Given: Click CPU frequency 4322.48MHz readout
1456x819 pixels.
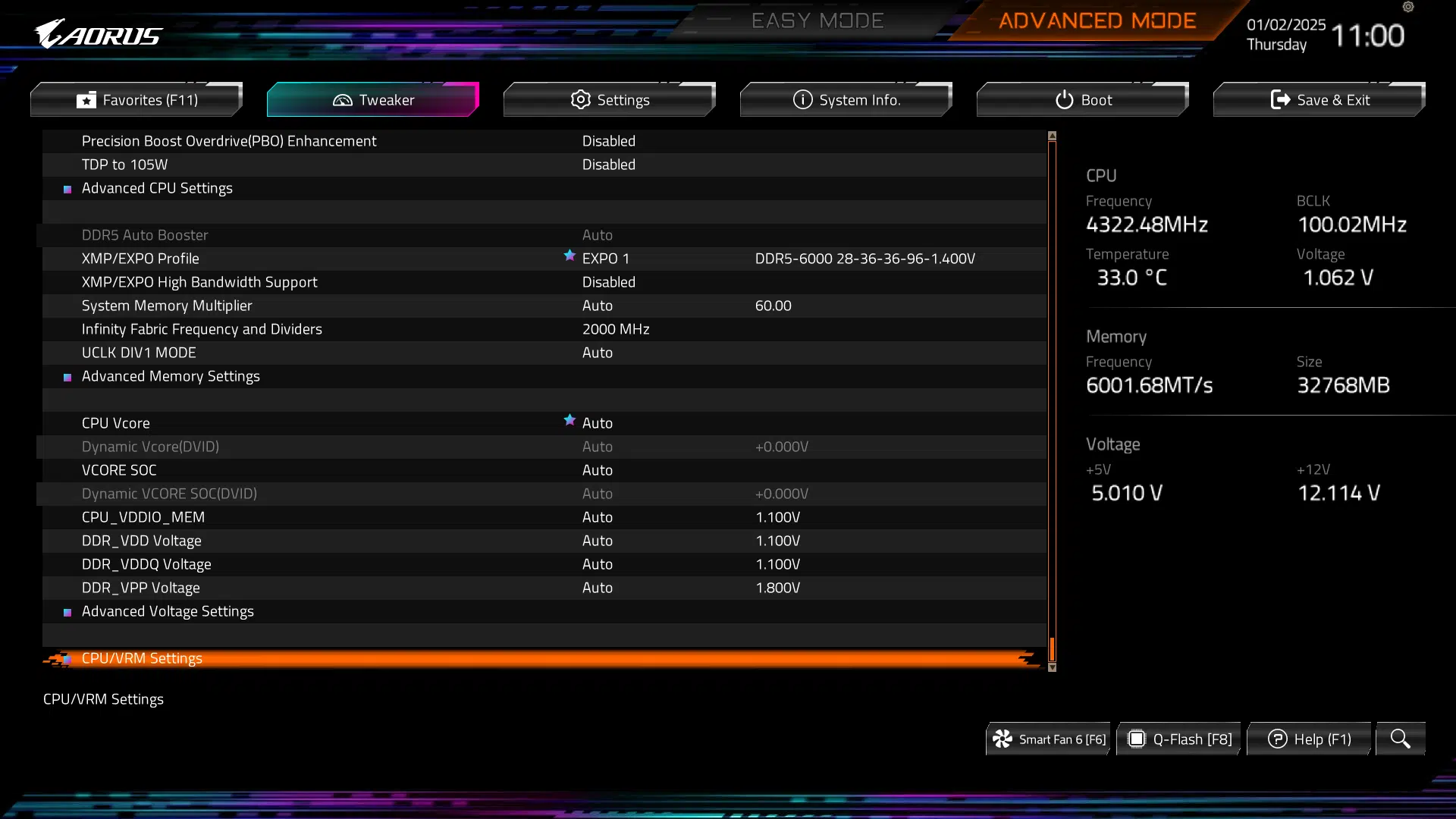Looking at the screenshot, I should tap(1147, 224).
